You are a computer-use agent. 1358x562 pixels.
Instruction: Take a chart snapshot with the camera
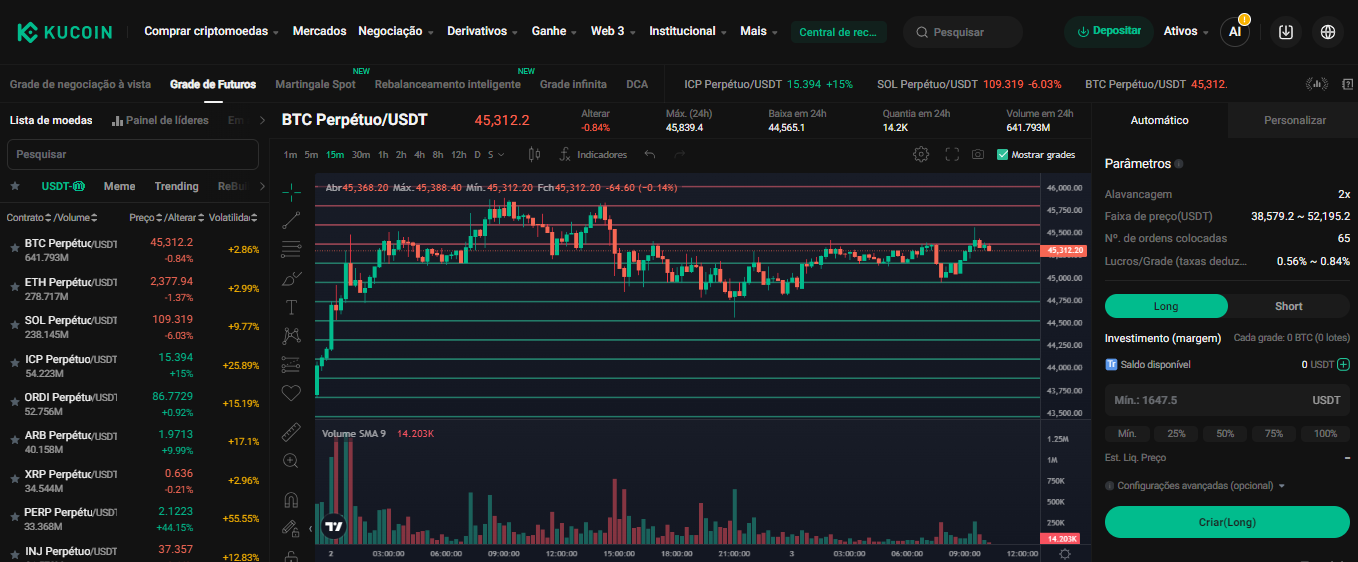(977, 154)
